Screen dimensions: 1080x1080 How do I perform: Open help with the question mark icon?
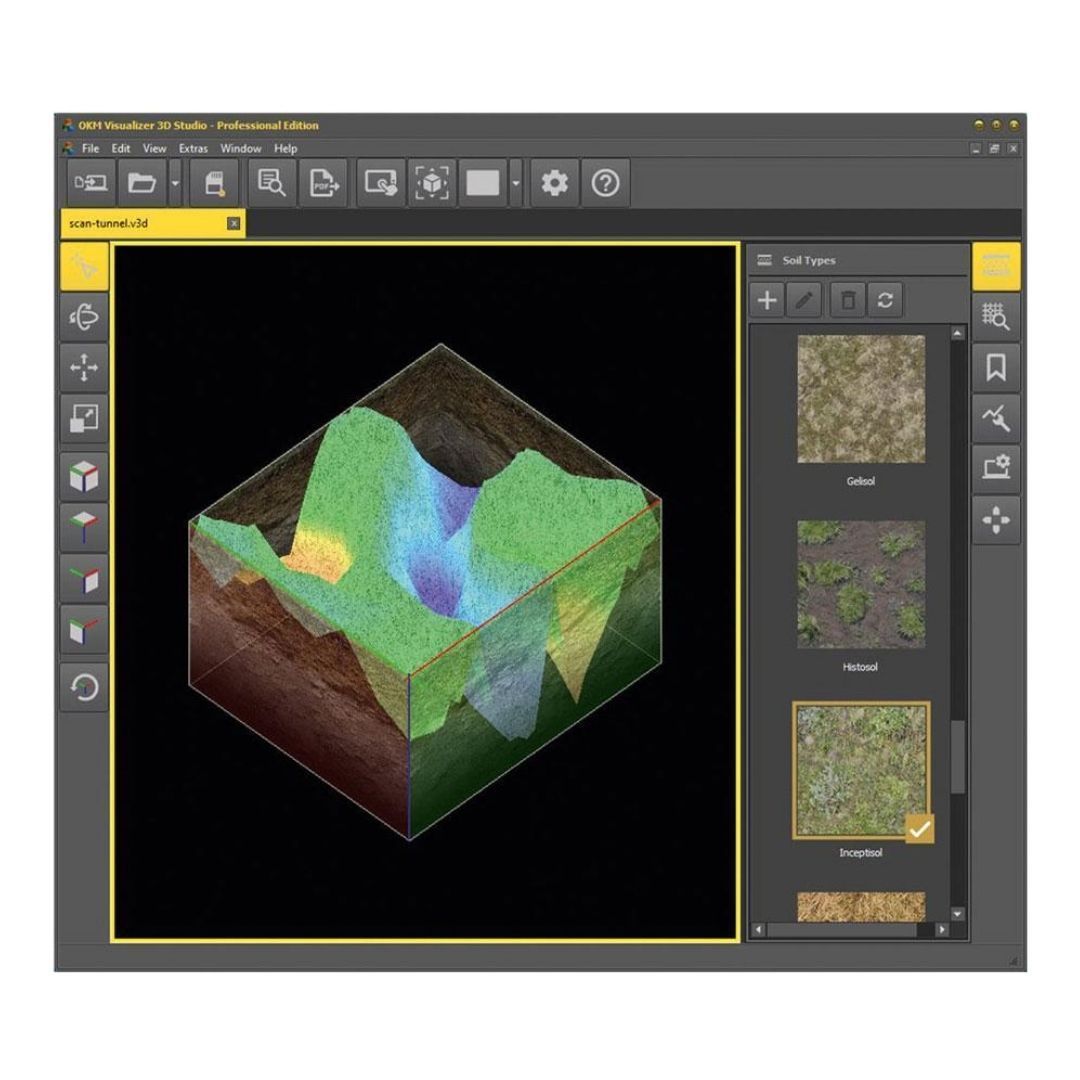(x=605, y=183)
